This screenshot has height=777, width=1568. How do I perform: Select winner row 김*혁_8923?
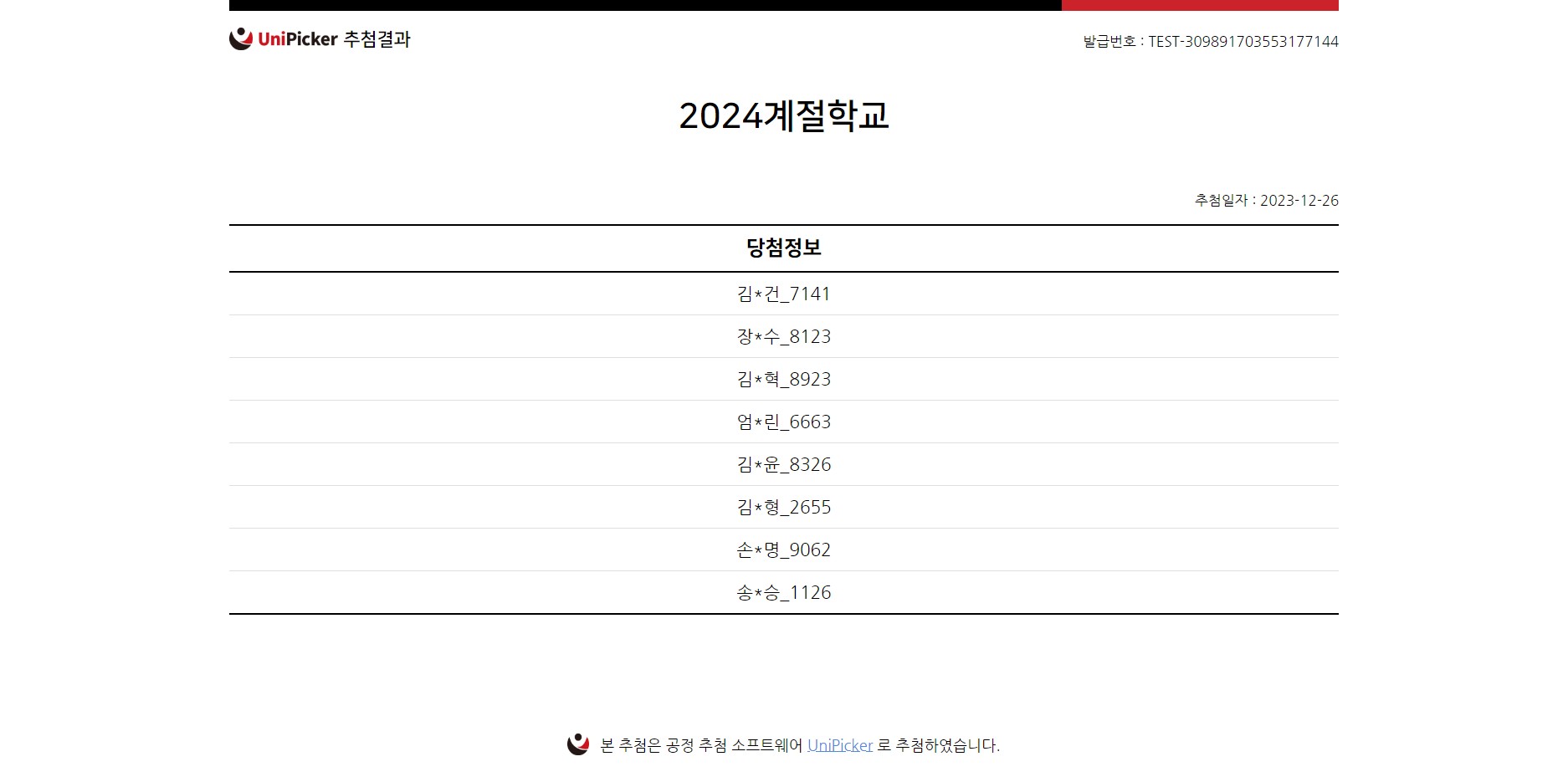click(783, 380)
